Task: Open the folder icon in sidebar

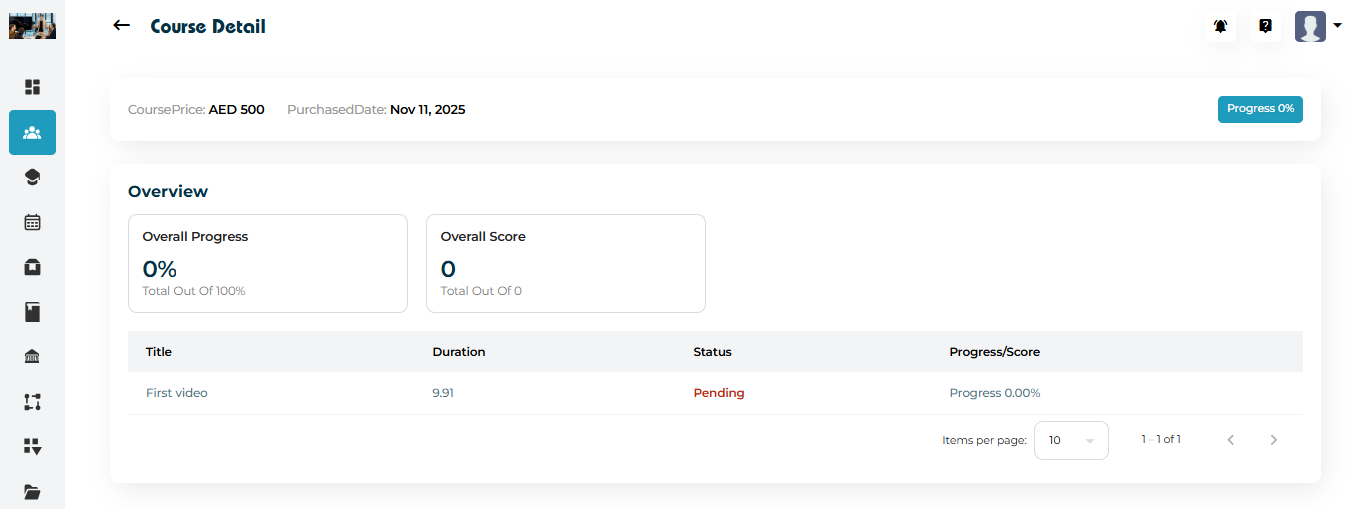Action: coord(32,491)
